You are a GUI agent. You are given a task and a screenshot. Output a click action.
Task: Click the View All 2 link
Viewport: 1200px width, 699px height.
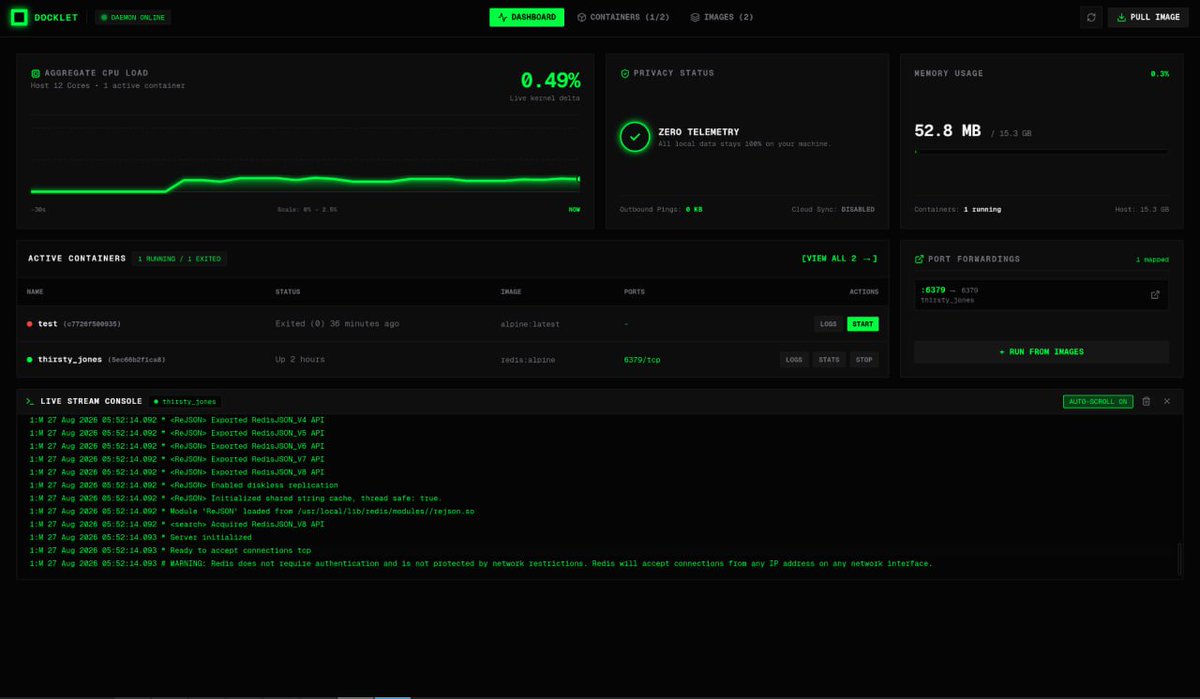point(839,258)
